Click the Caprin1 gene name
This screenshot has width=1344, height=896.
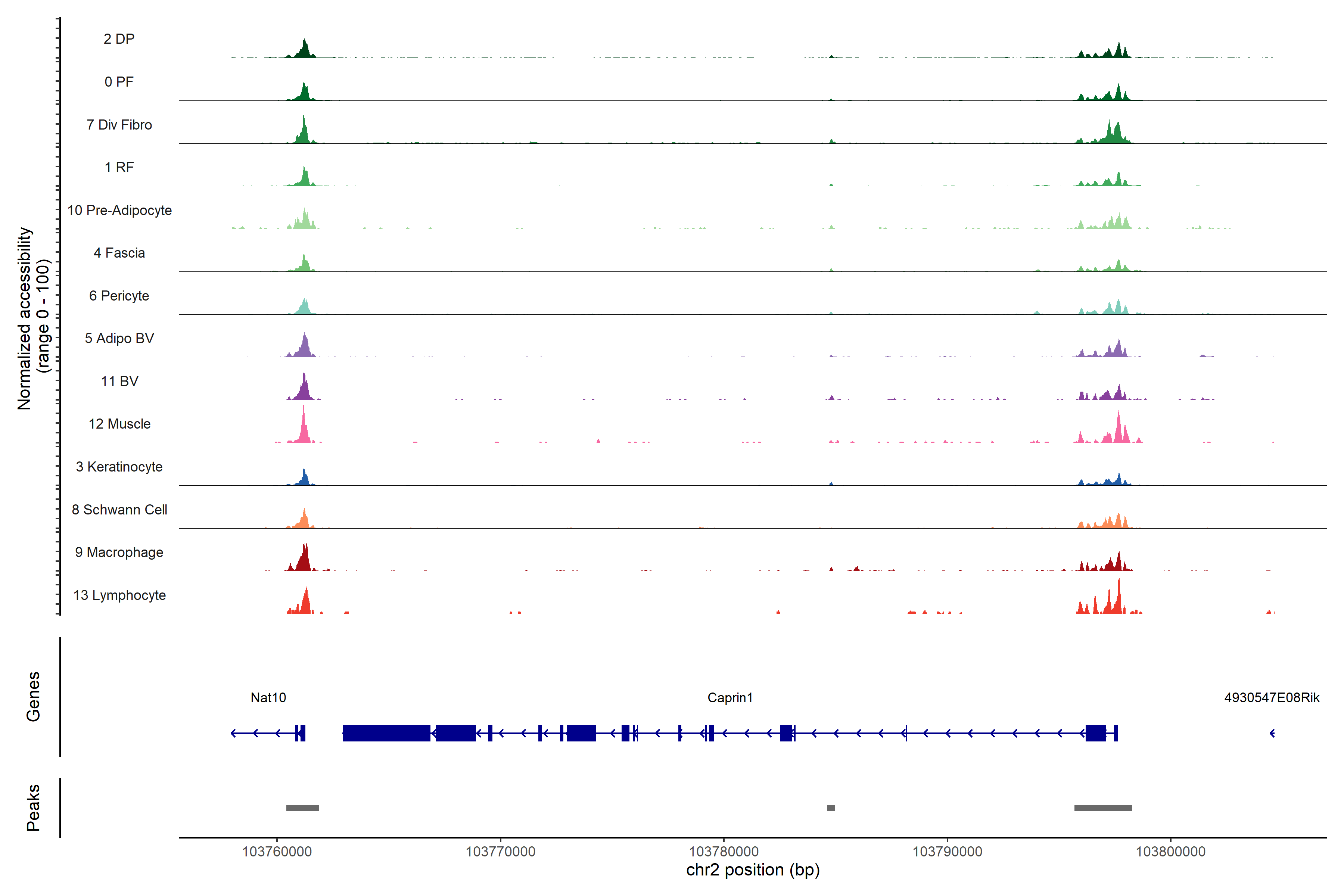click(730, 698)
